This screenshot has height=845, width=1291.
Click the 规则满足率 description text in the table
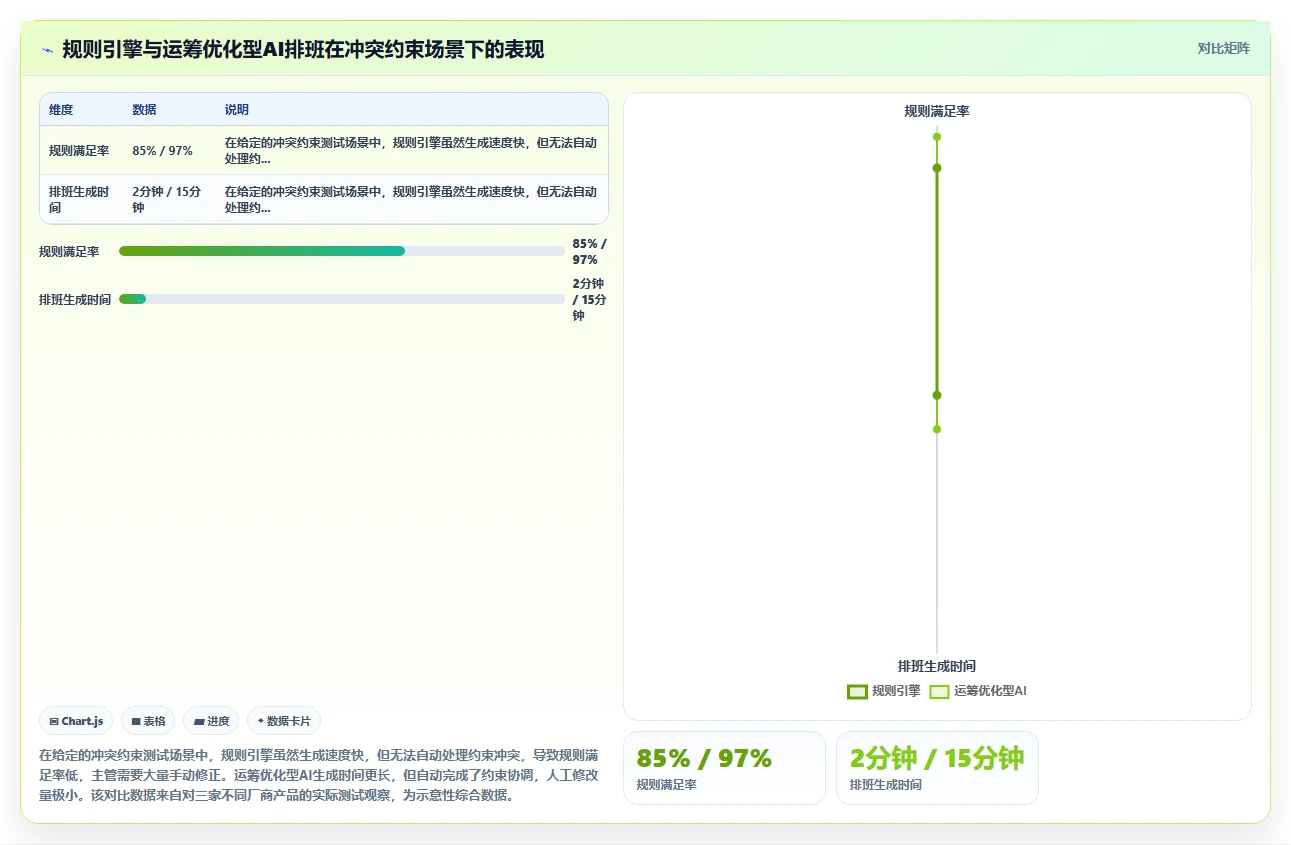411,151
